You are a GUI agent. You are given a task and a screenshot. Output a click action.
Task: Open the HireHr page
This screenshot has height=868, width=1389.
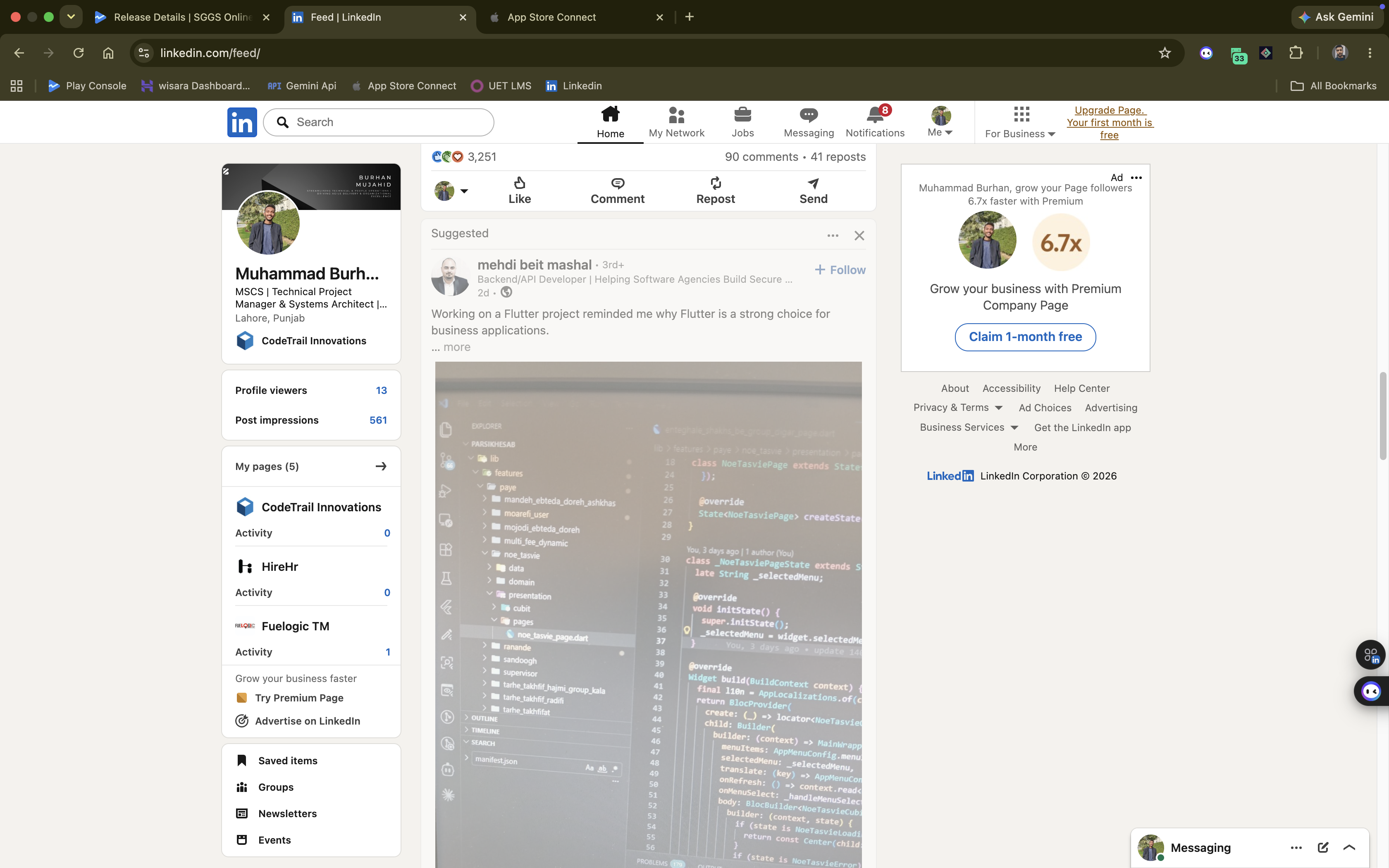point(267,567)
